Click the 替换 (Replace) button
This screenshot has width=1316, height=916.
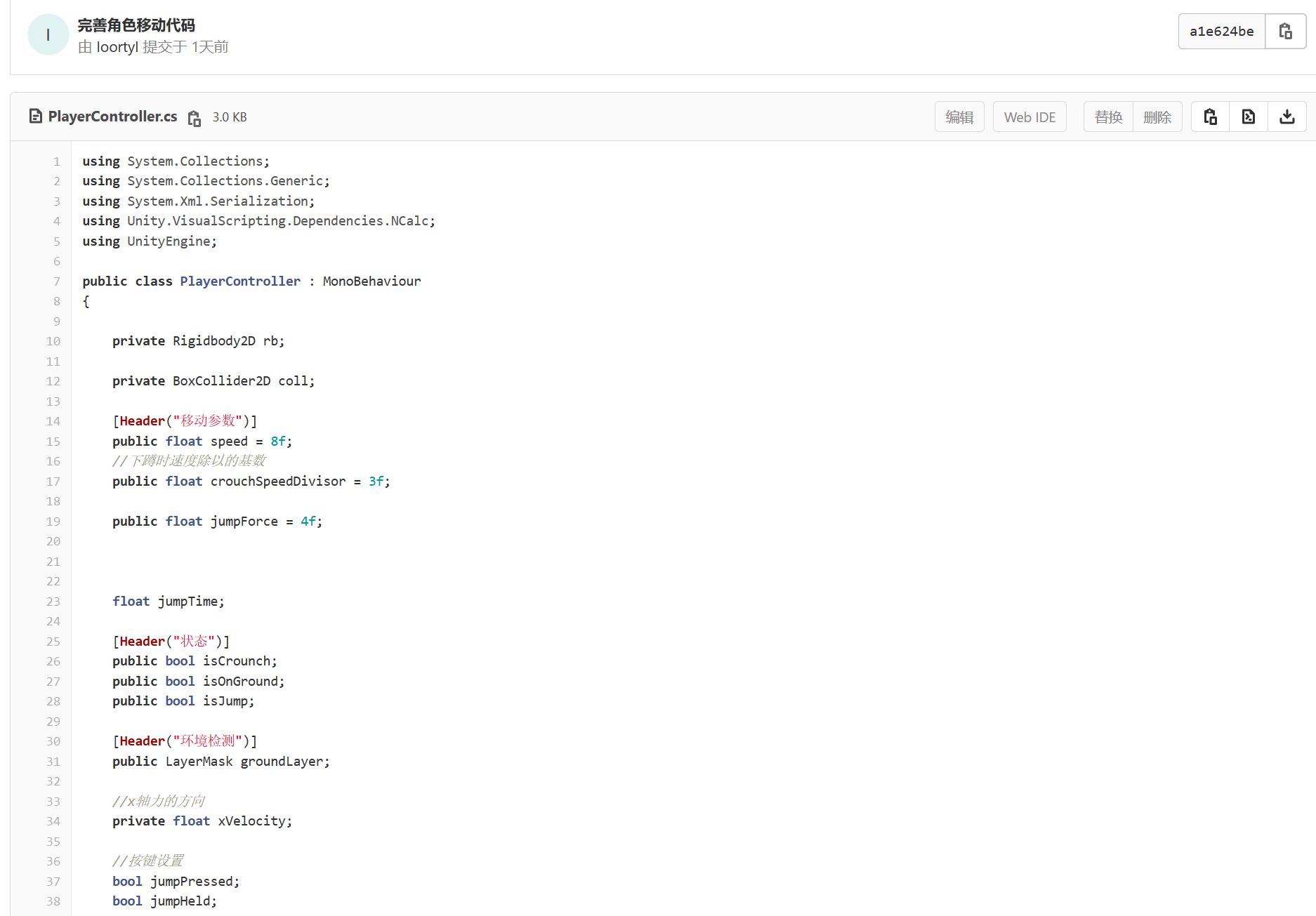coord(1108,117)
